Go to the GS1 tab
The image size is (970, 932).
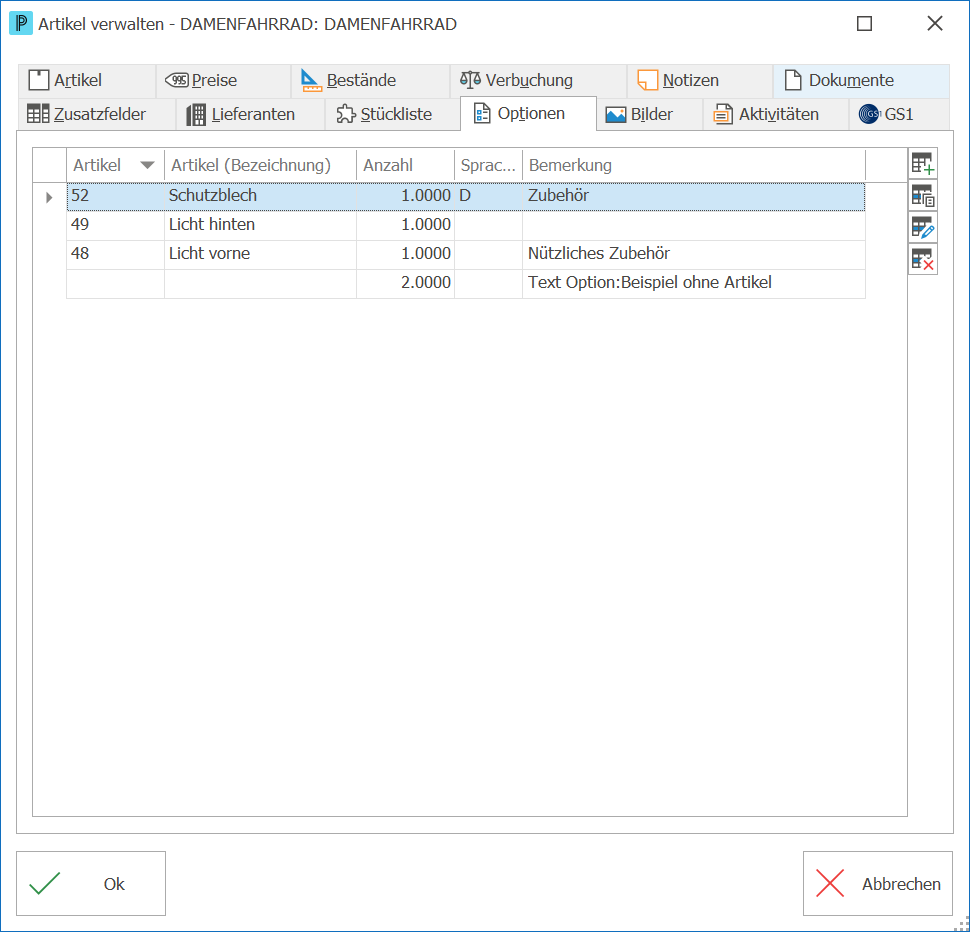(x=899, y=114)
